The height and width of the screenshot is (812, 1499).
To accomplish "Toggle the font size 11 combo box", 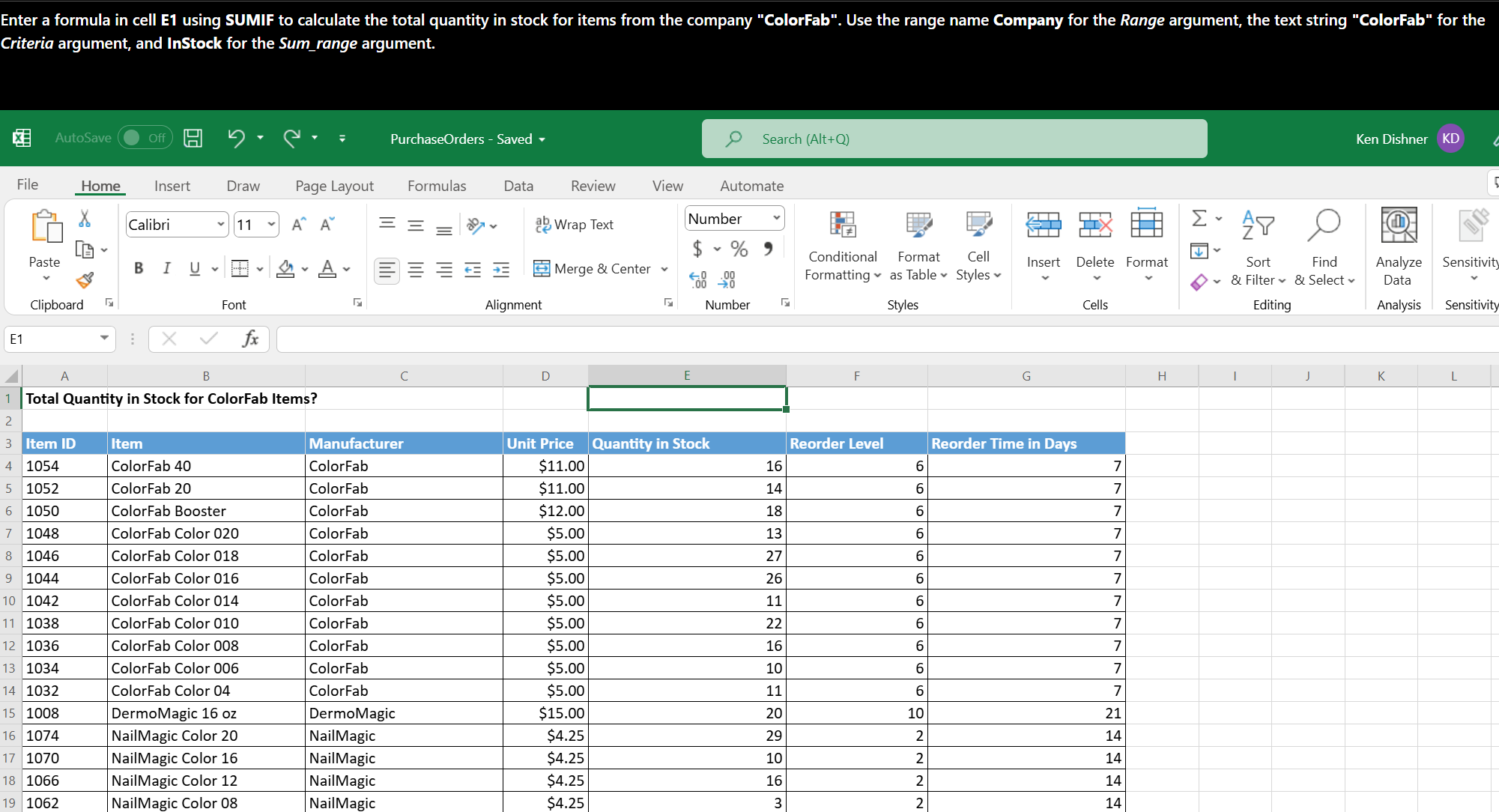I will tap(256, 225).
